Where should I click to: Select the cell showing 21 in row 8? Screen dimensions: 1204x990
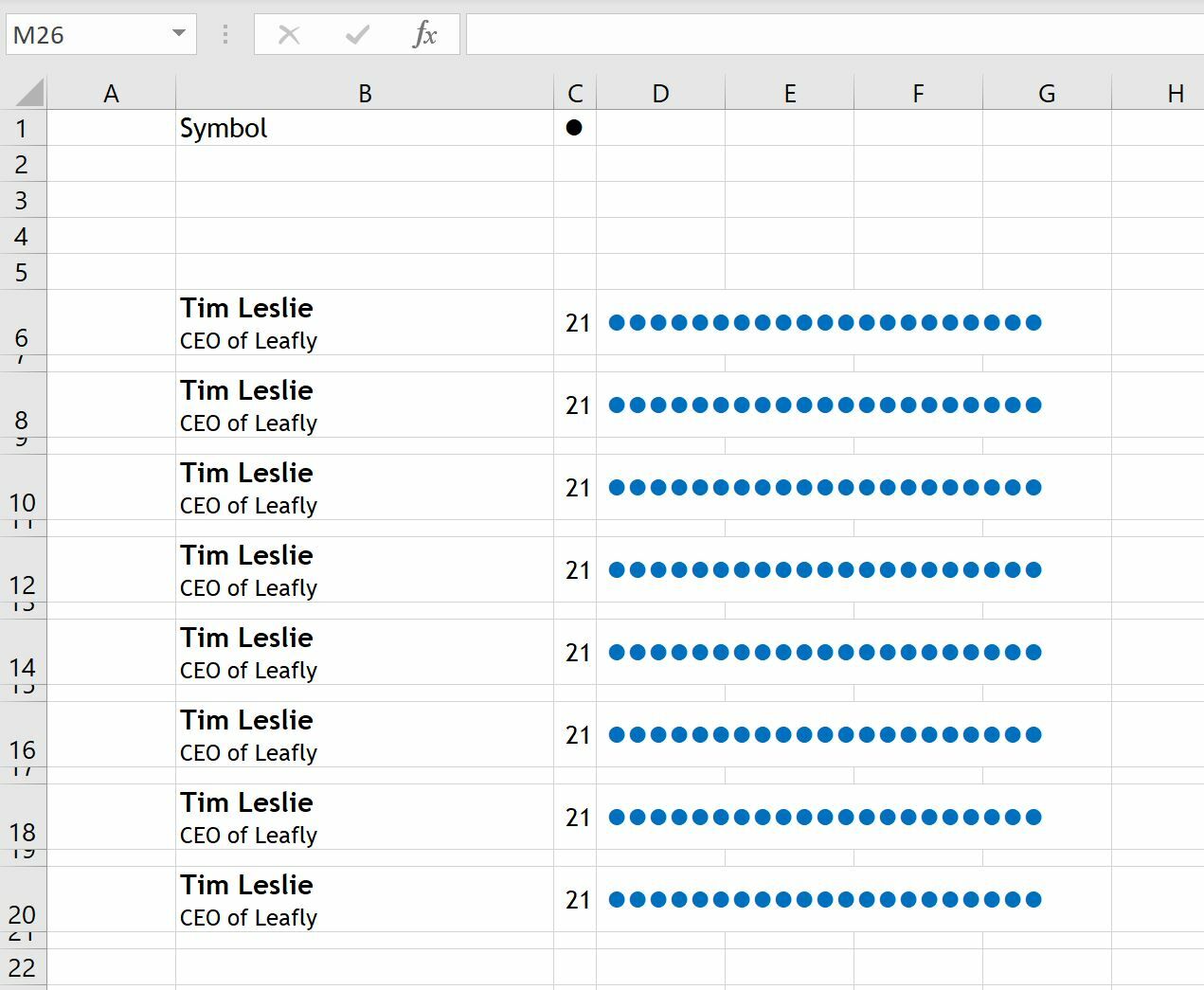574,405
